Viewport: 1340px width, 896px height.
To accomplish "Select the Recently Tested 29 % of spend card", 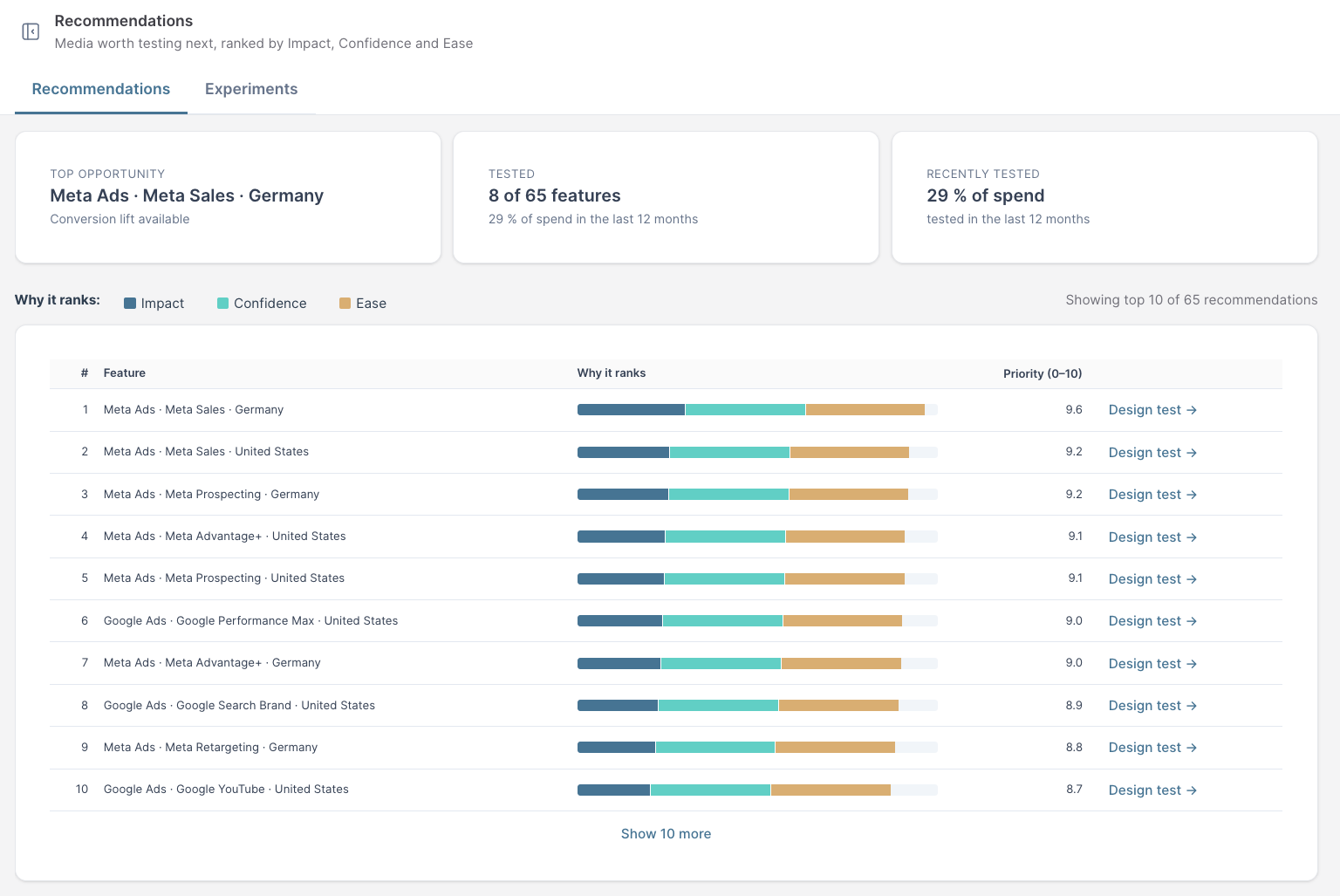I will tap(1104, 197).
